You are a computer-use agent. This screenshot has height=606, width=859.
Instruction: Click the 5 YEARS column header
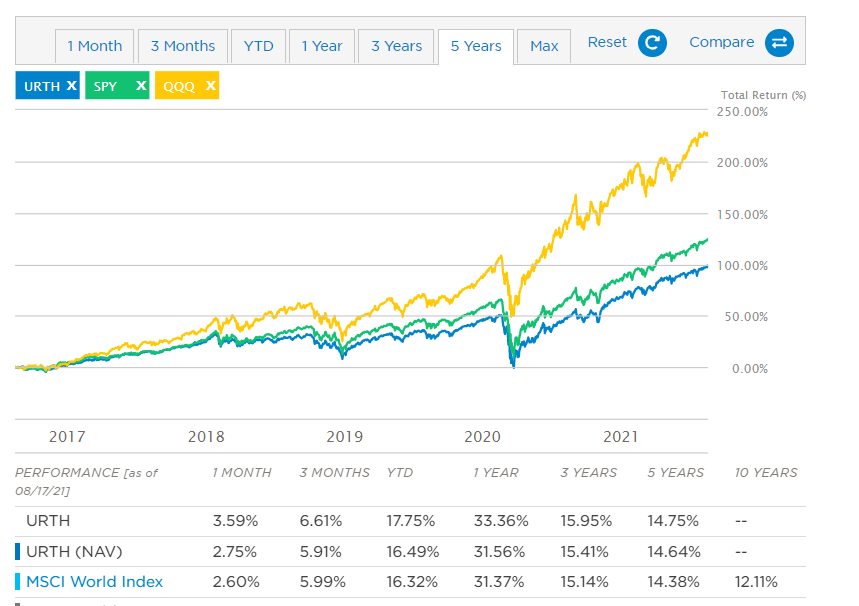tap(675, 472)
